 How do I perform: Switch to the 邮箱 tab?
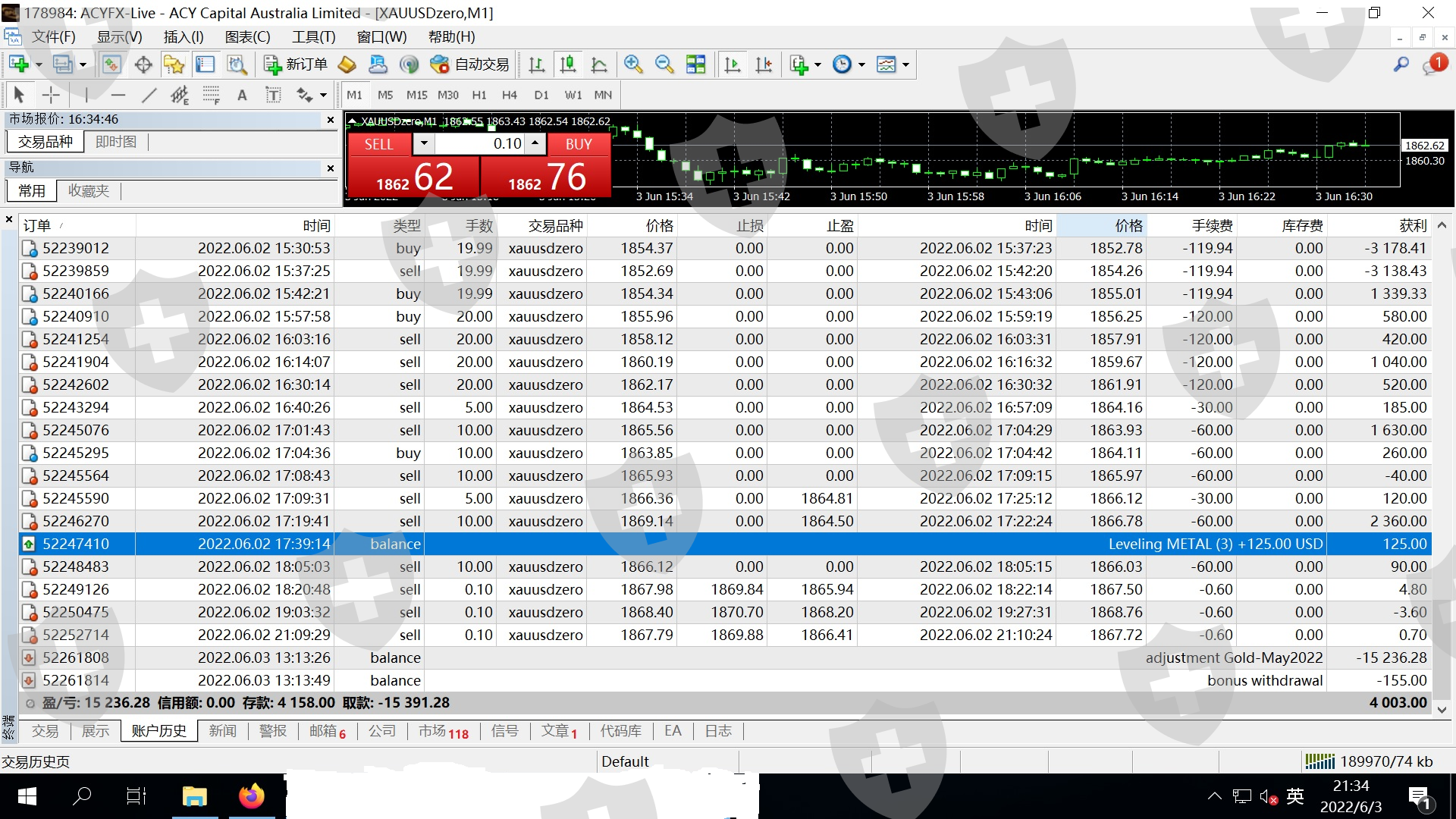pyautogui.click(x=327, y=731)
